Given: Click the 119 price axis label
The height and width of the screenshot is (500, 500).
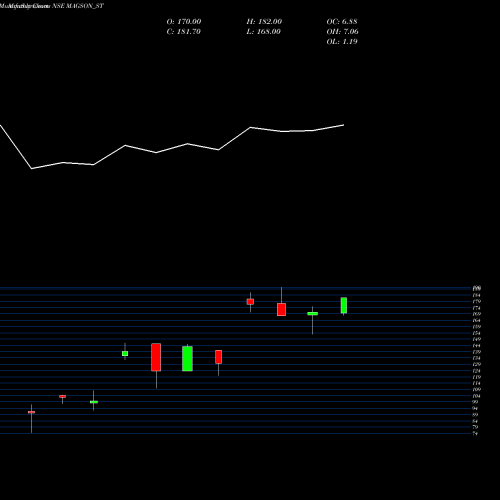Looking at the screenshot, I should pyautogui.click(x=476, y=377).
